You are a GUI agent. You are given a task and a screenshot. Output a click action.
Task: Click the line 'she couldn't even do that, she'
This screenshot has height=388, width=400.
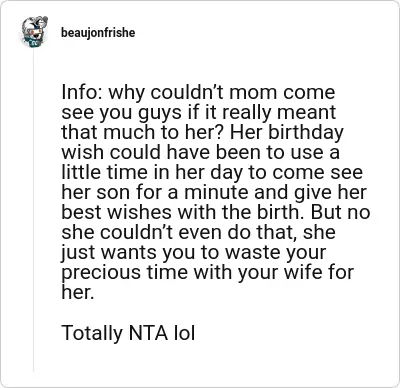point(198,232)
